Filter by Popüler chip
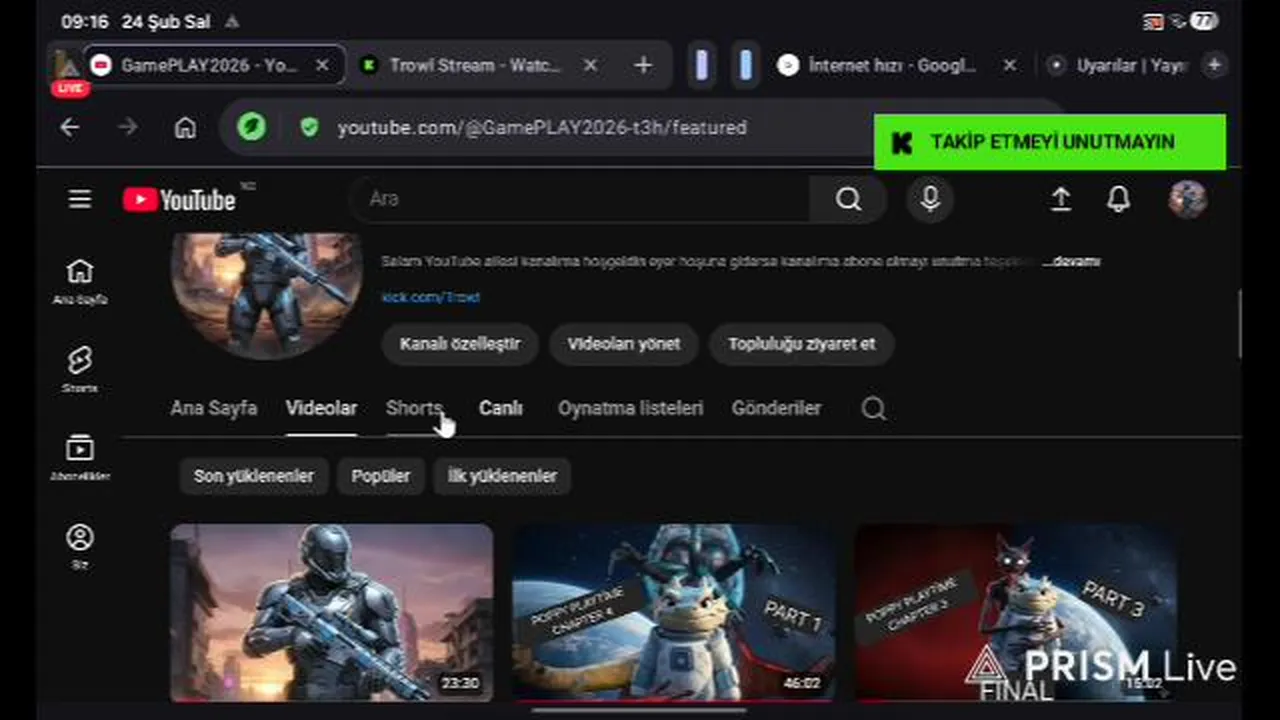1280x720 pixels. [x=380, y=476]
